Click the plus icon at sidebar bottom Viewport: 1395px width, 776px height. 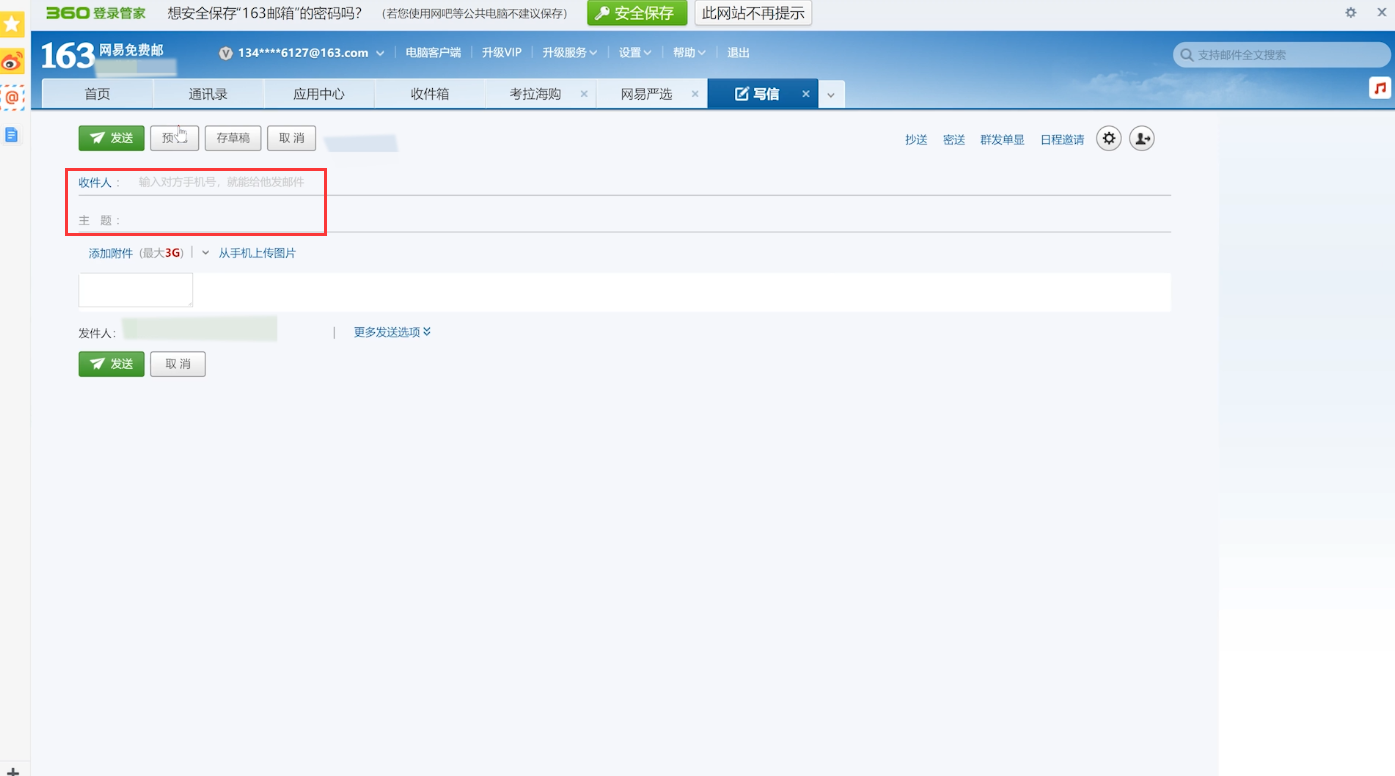click(12, 771)
